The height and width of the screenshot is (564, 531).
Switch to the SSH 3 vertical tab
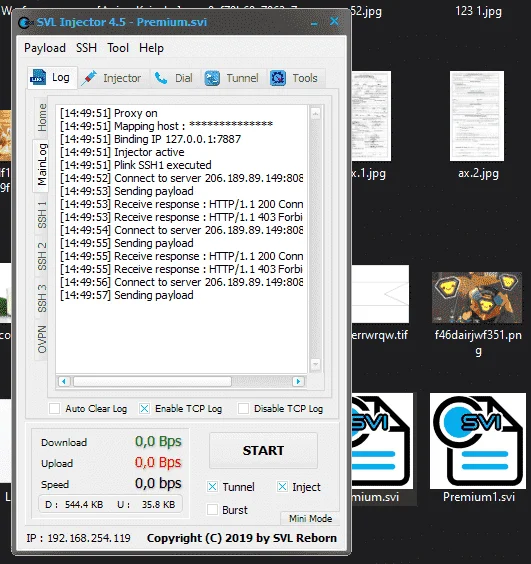click(x=42, y=298)
